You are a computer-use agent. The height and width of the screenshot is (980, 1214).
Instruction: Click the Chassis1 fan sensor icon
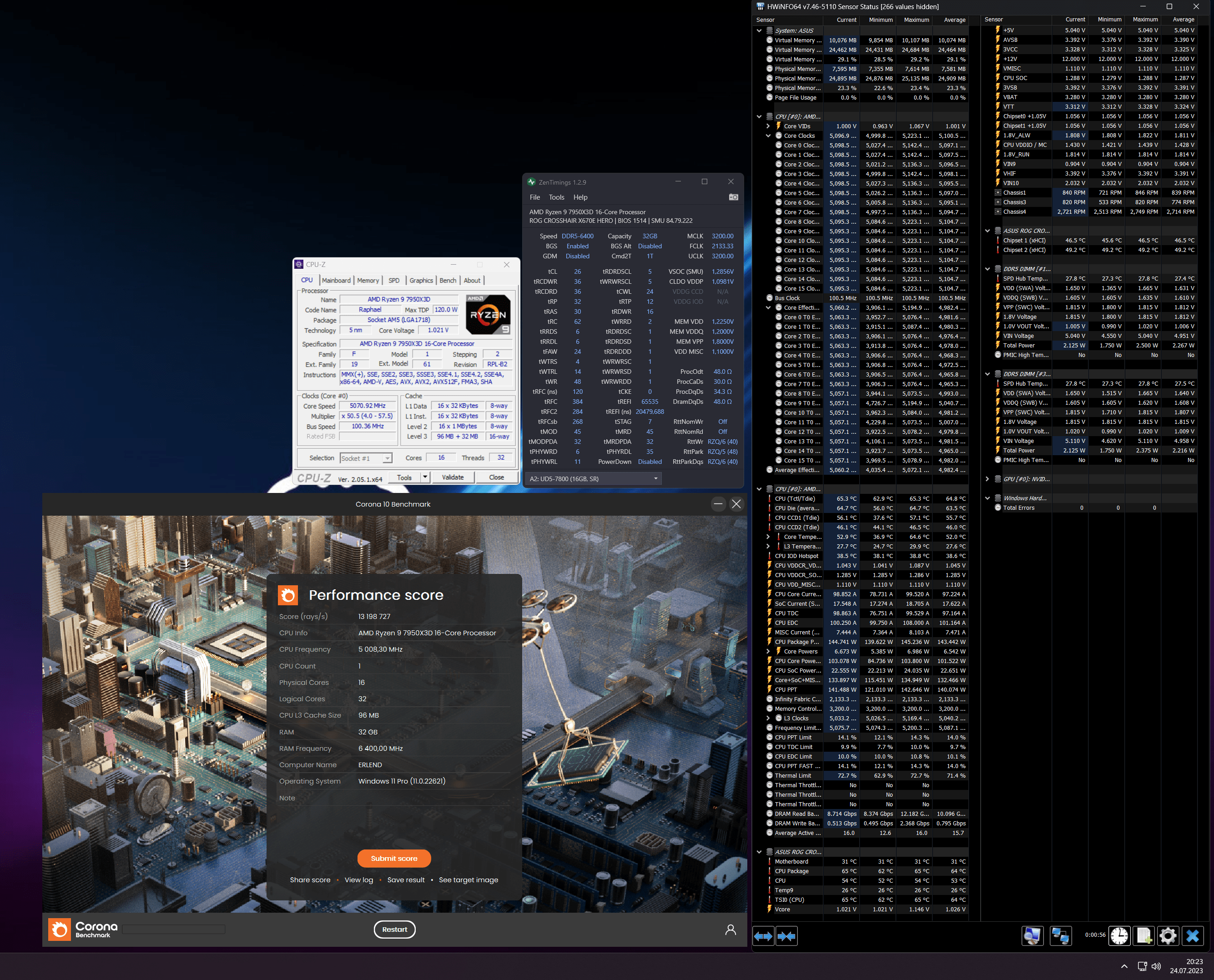pos(998,192)
